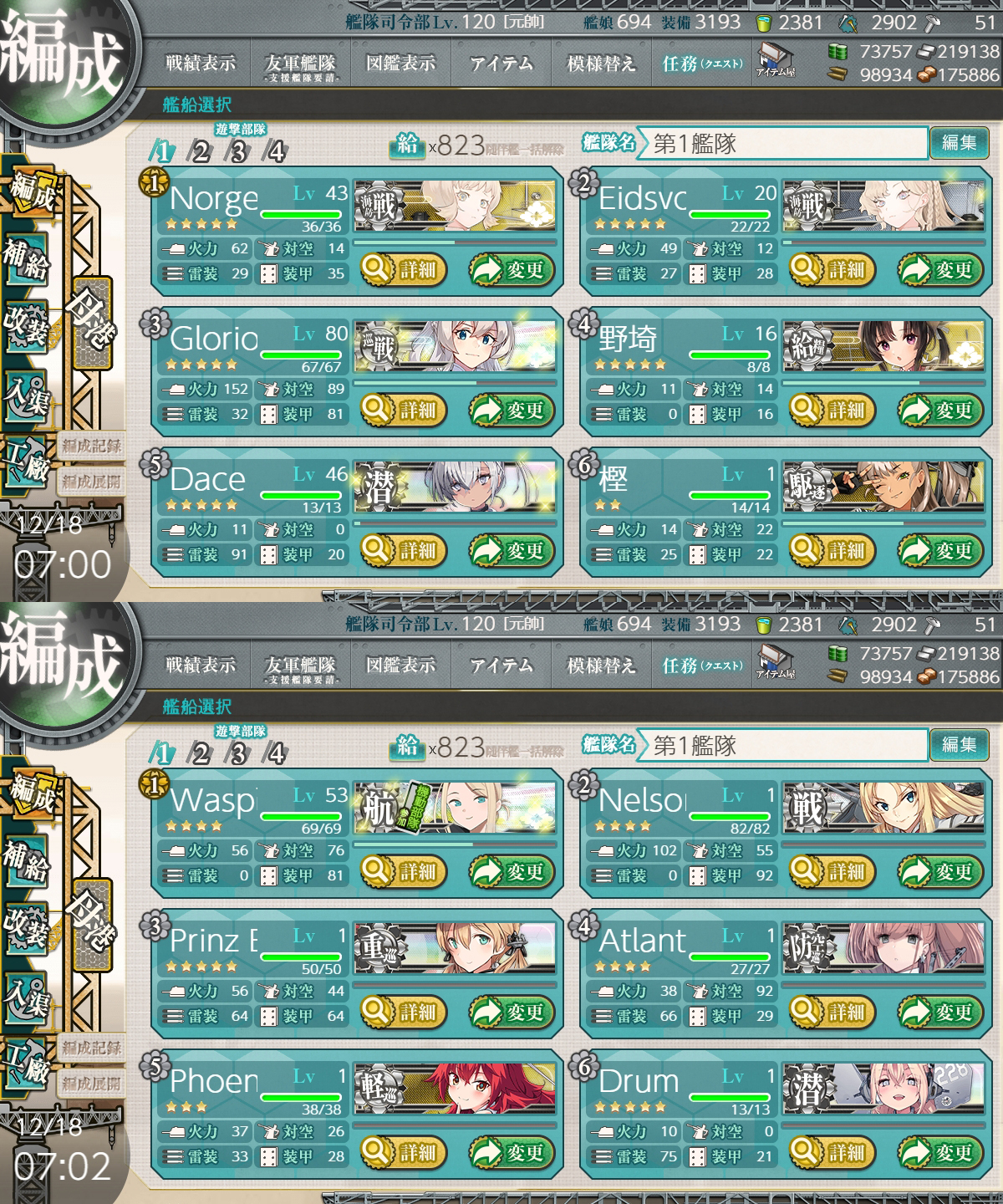Click 編集 button beside 第1艦隊 in upper screenshot
This screenshot has height=1204, width=1003.
pyautogui.click(x=959, y=143)
